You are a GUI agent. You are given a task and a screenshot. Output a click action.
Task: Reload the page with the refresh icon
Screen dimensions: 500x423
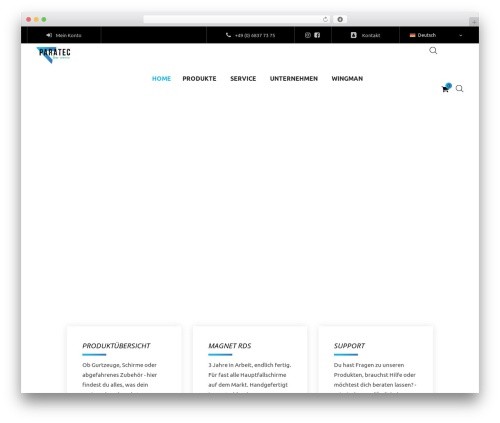(x=325, y=19)
